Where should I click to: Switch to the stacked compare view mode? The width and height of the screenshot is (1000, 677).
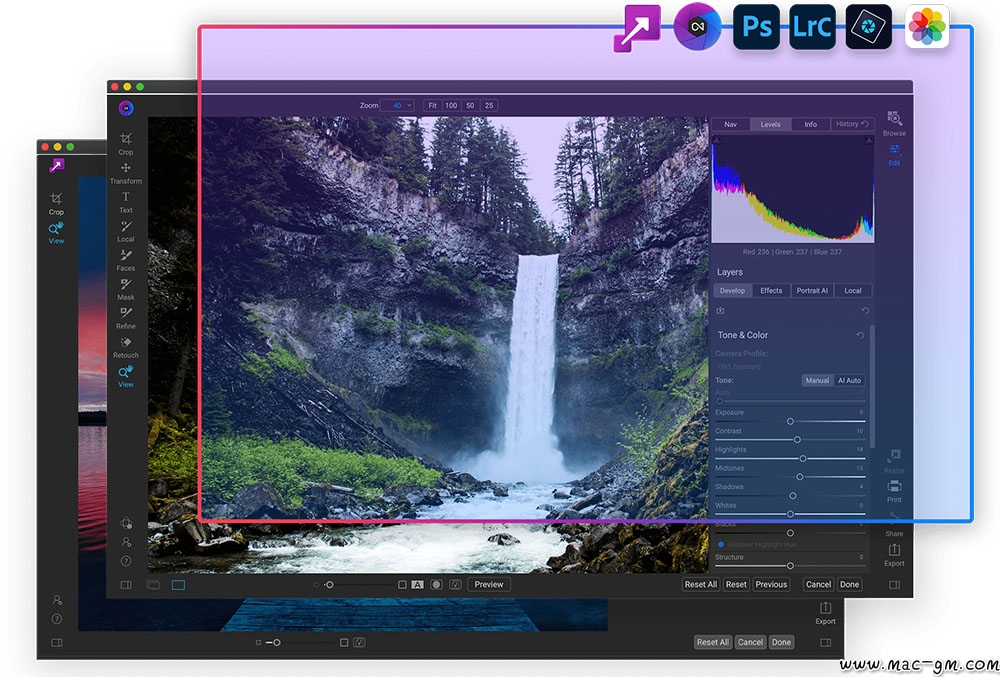tap(153, 585)
